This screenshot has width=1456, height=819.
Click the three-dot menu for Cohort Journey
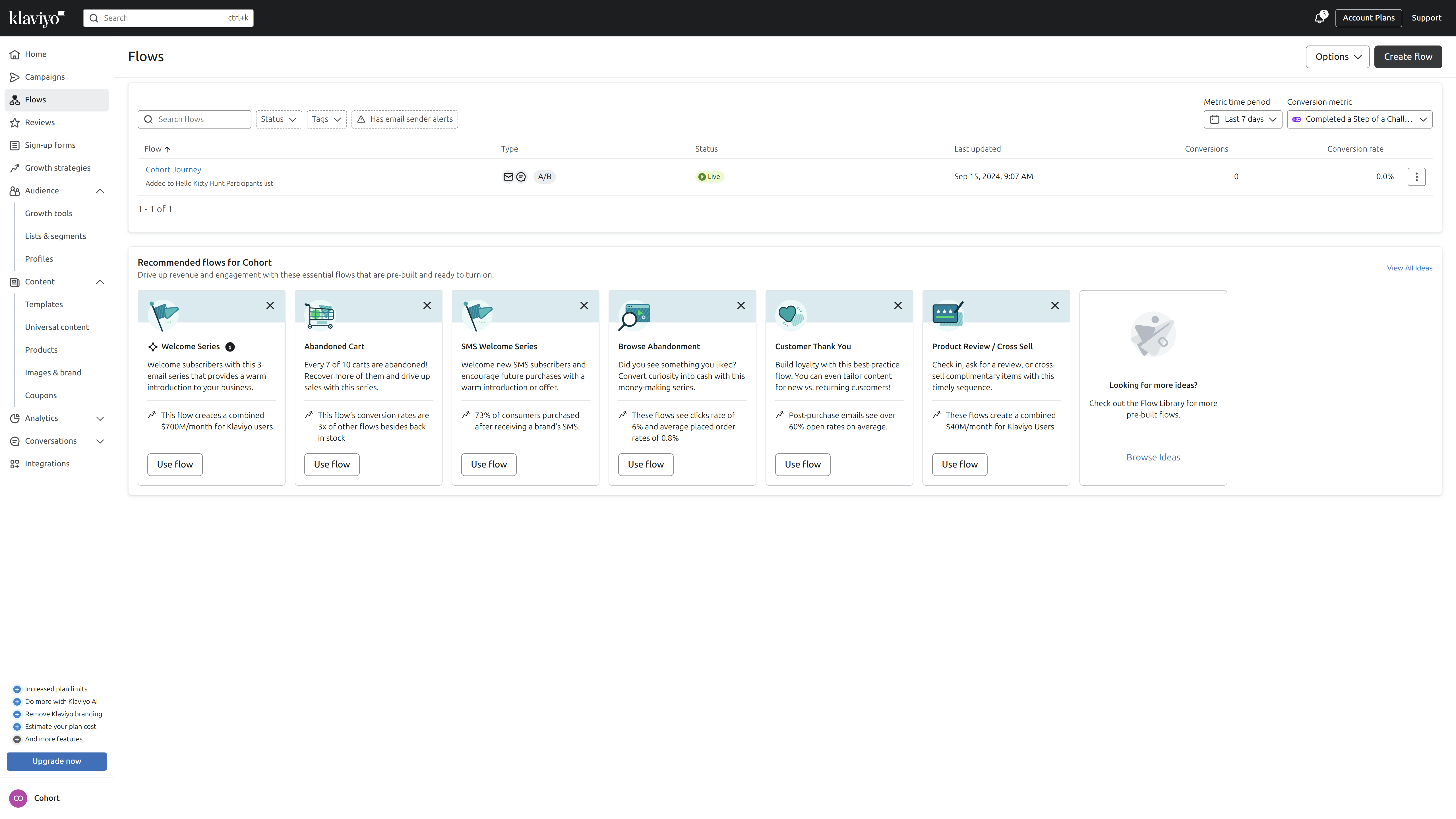1416,177
